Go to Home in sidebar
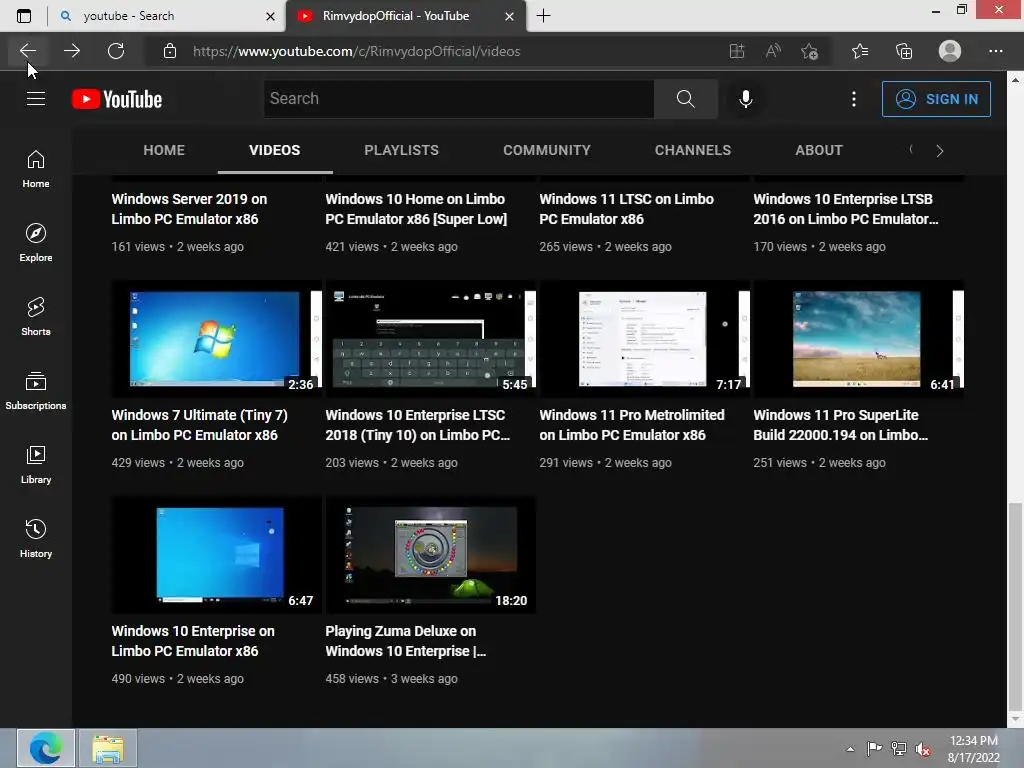Image resolution: width=1024 pixels, height=768 pixels. click(36, 169)
